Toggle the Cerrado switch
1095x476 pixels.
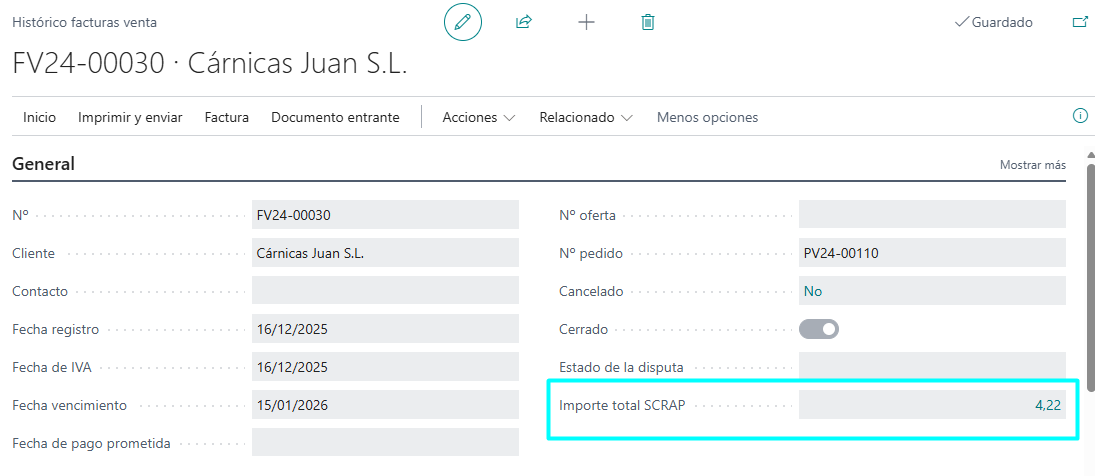(x=818, y=329)
